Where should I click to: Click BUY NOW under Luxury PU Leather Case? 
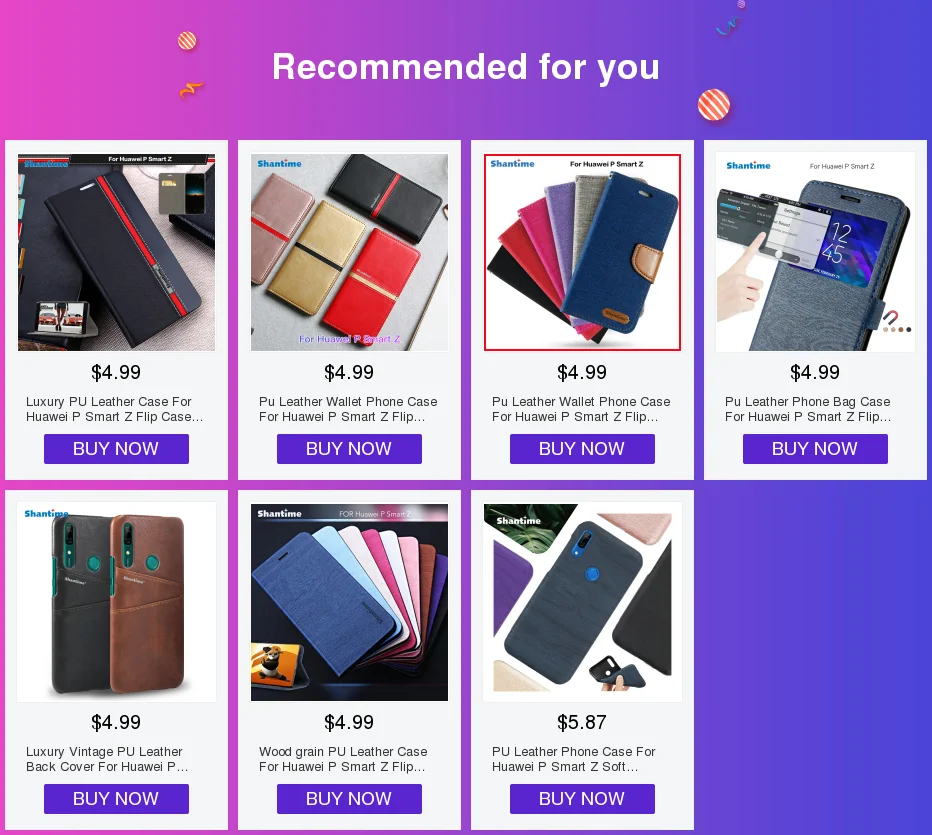[116, 449]
